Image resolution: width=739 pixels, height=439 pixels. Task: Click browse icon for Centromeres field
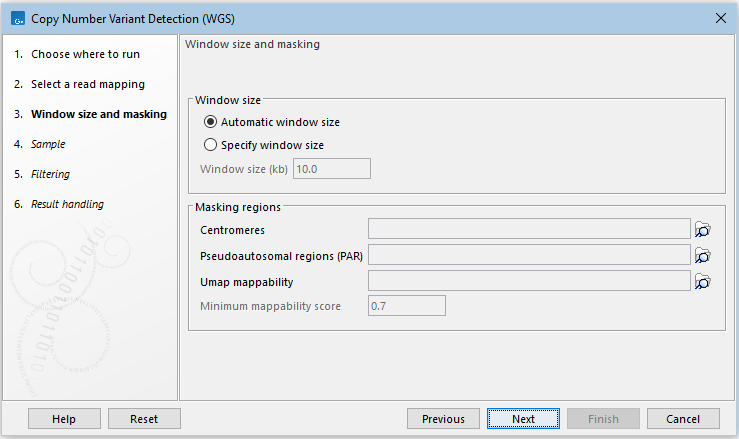(702, 230)
